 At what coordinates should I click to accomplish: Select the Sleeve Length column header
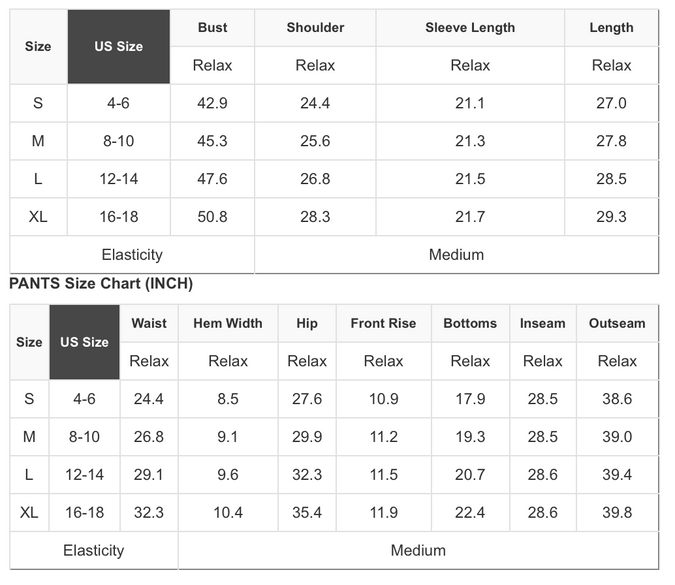470,28
